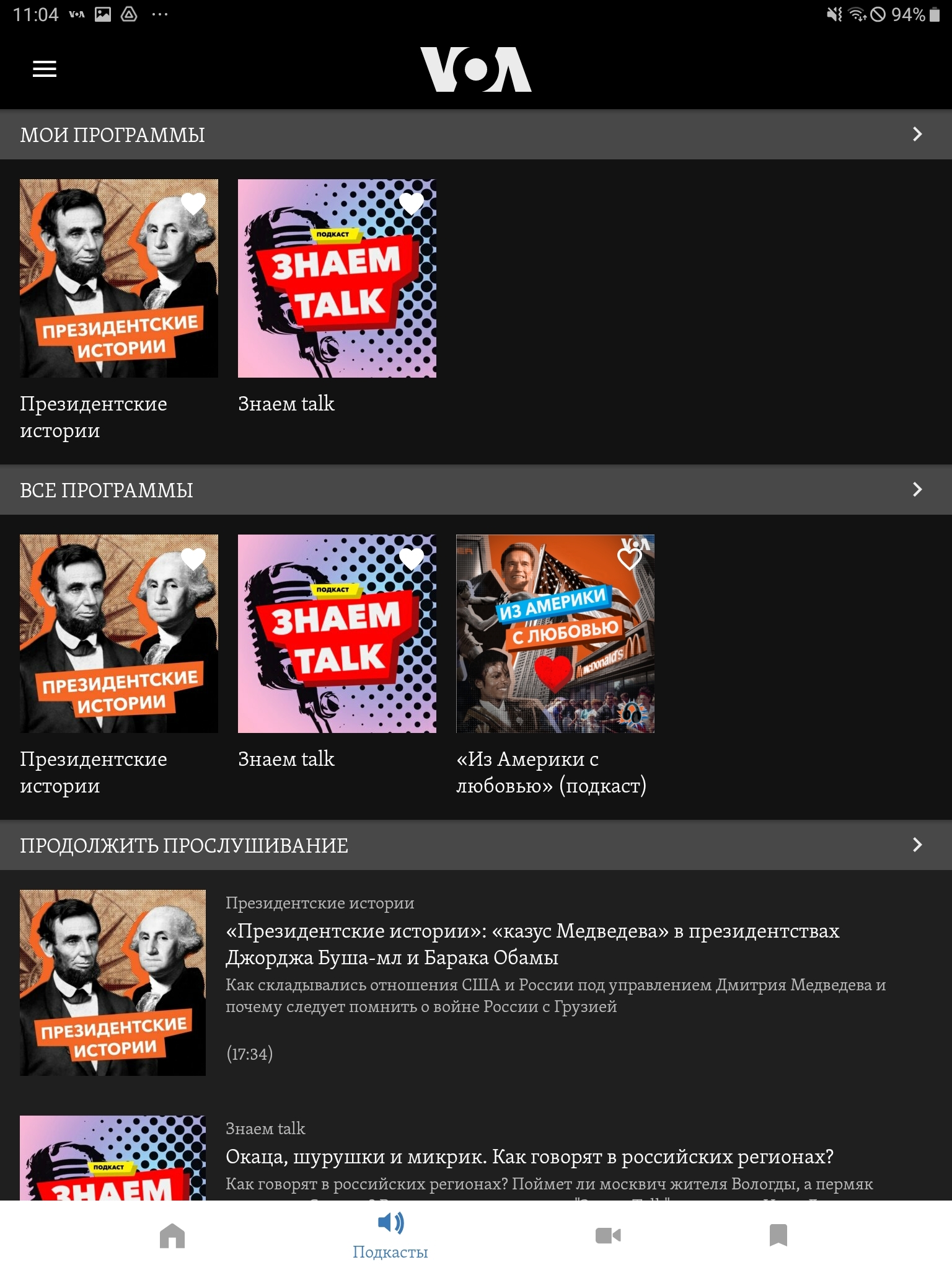This screenshot has height=1270, width=952.
Task: Open «казус Медведева» episode title
Action: pyautogui.click(x=532, y=944)
